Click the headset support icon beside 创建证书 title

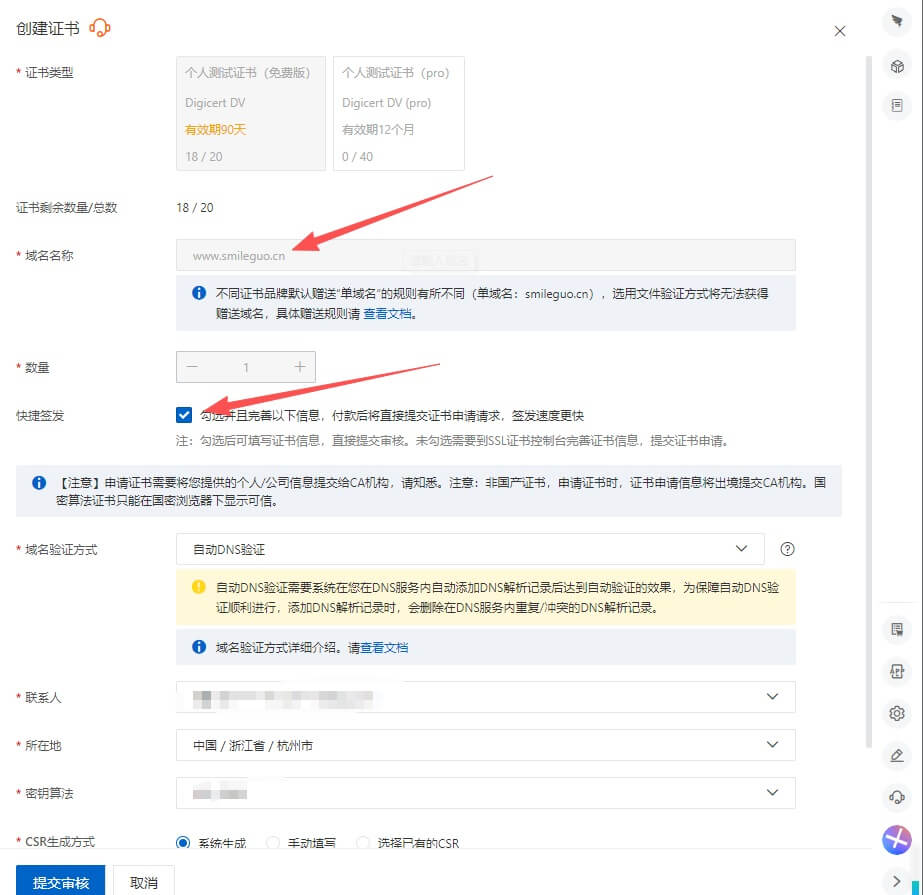coord(100,28)
